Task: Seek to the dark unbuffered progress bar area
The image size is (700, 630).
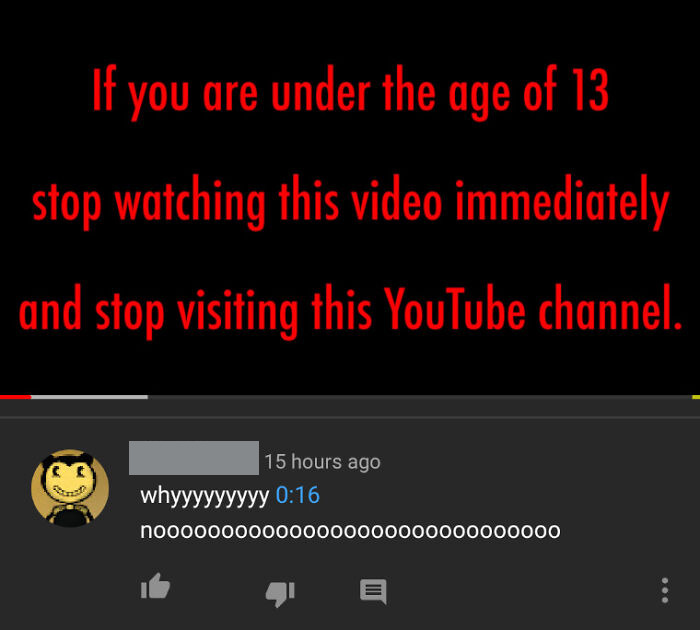Action: [420, 397]
